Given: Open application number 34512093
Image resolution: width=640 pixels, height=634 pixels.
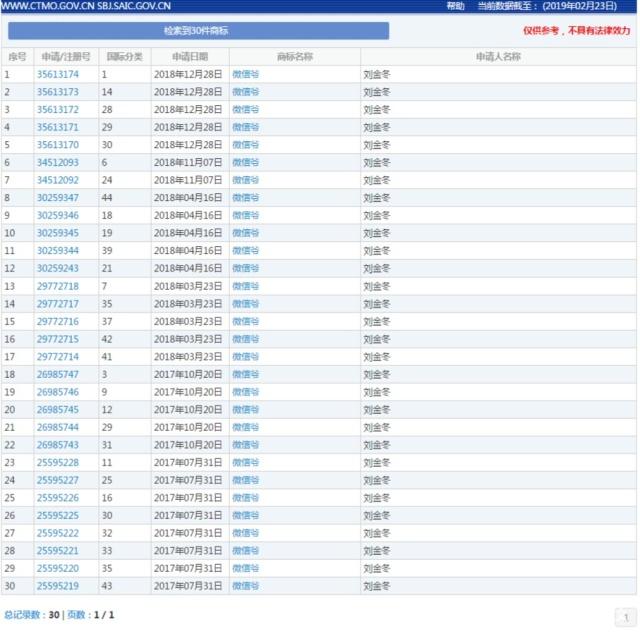Looking at the screenshot, I should click(x=58, y=162).
